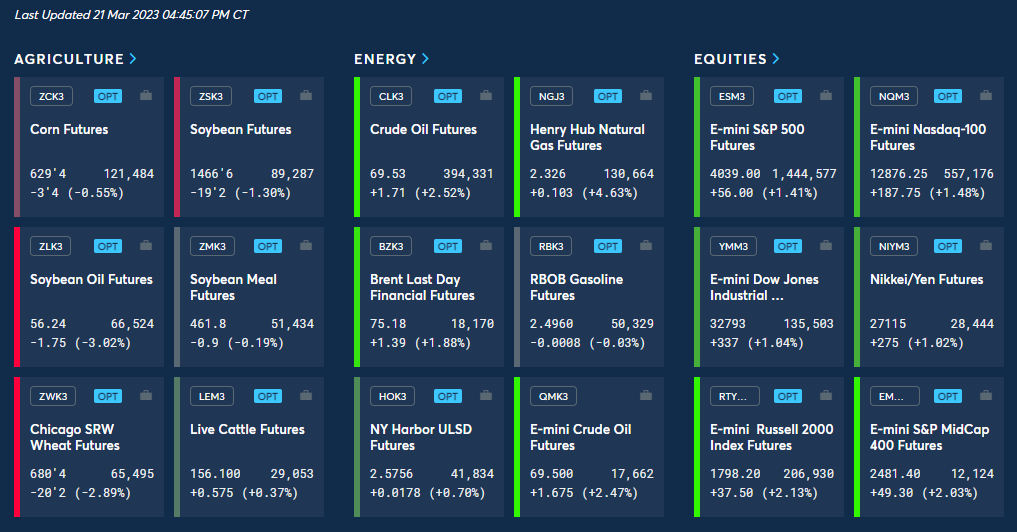
Task: Click briefcase icon on NY Harbor ULSD card
Action: pyautogui.click(x=486, y=395)
